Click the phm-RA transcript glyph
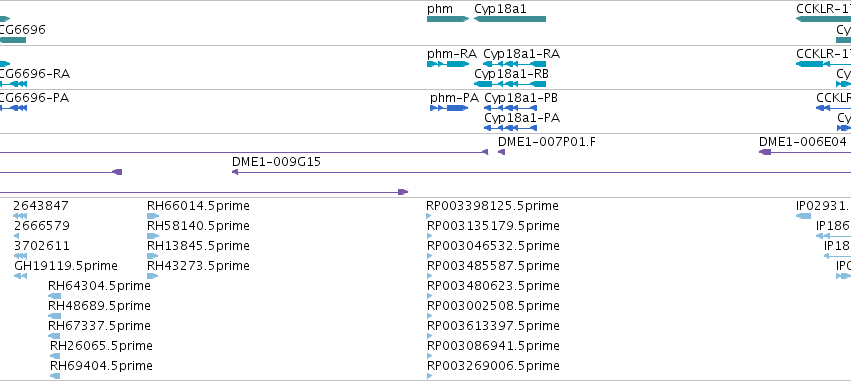 pos(448,64)
